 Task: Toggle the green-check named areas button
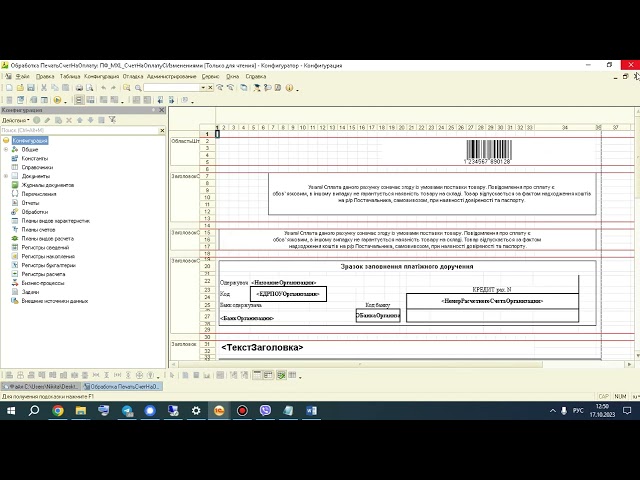[281, 375]
